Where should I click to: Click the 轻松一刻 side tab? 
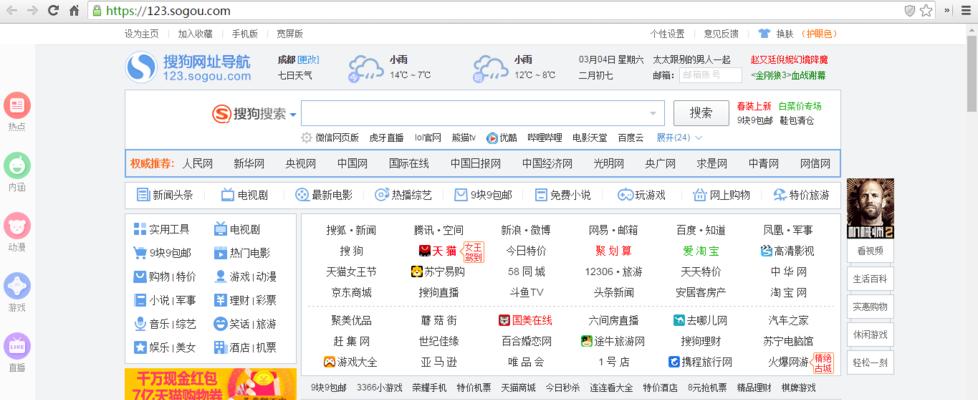[x=870, y=363]
